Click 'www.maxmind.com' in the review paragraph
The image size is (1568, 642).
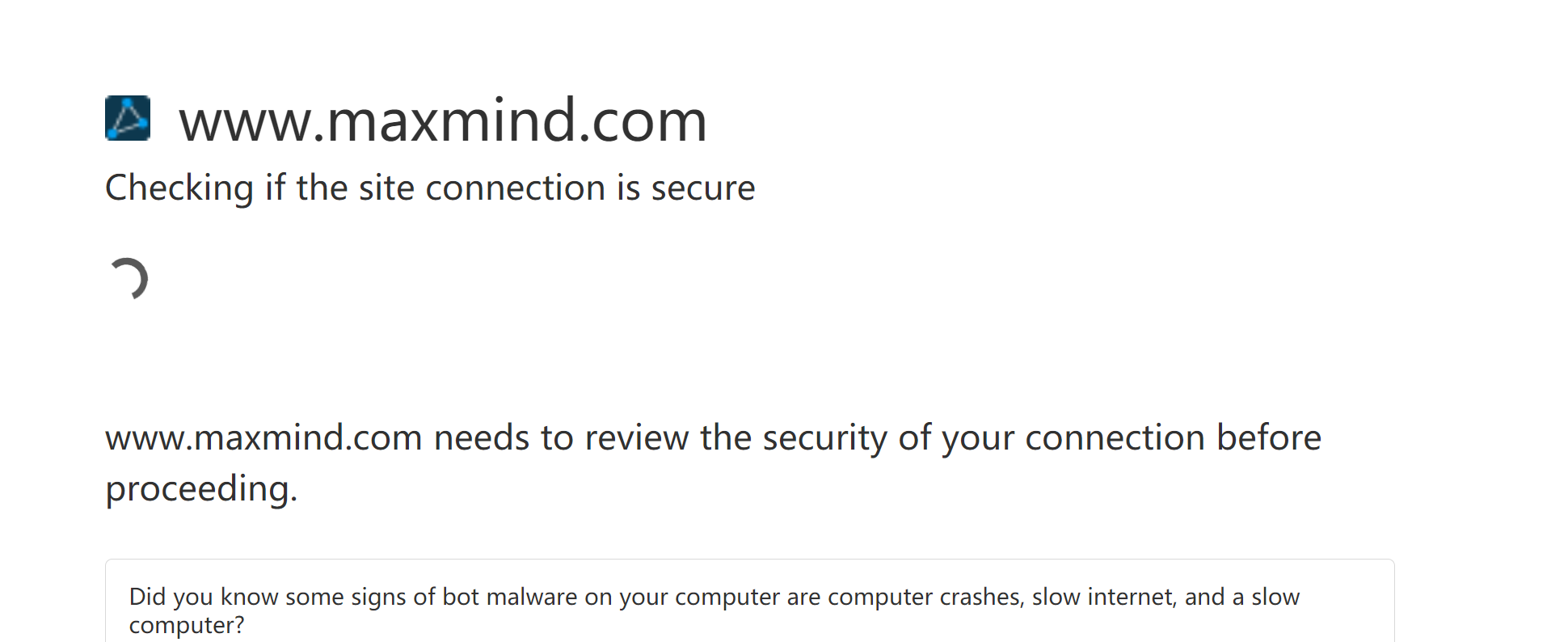pos(263,437)
